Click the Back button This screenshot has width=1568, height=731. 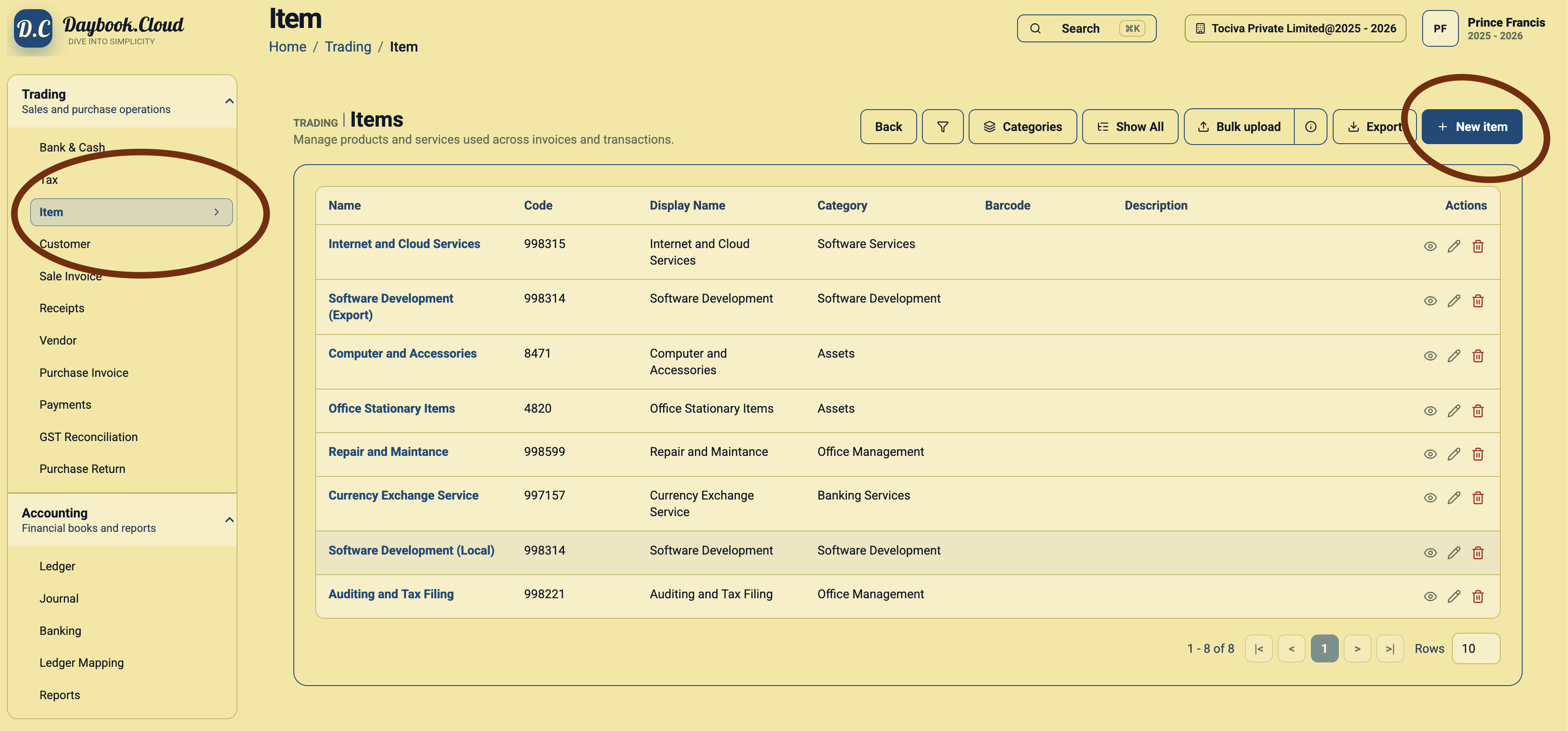tap(888, 127)
